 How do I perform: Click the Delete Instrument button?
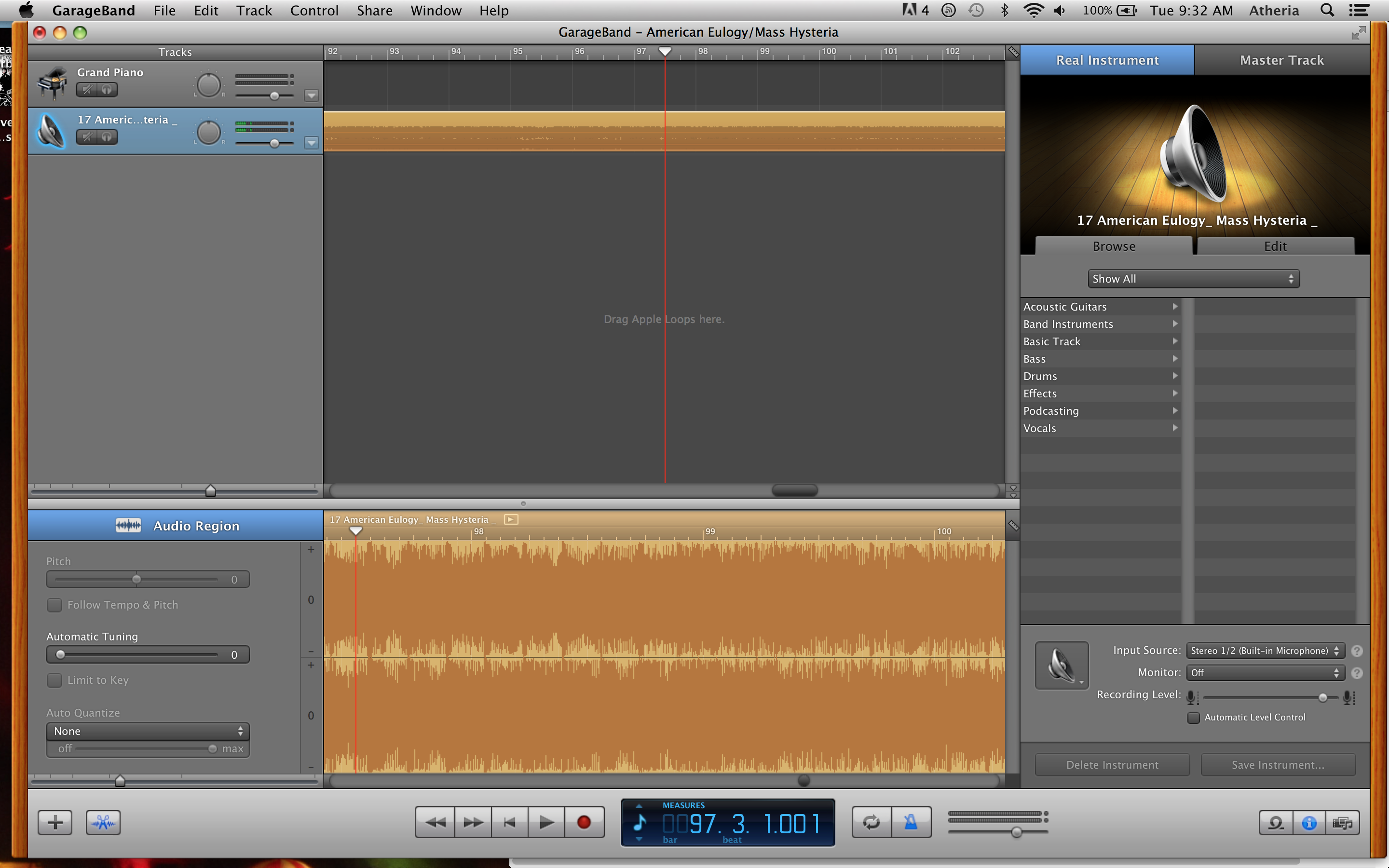click(1112, 765)
